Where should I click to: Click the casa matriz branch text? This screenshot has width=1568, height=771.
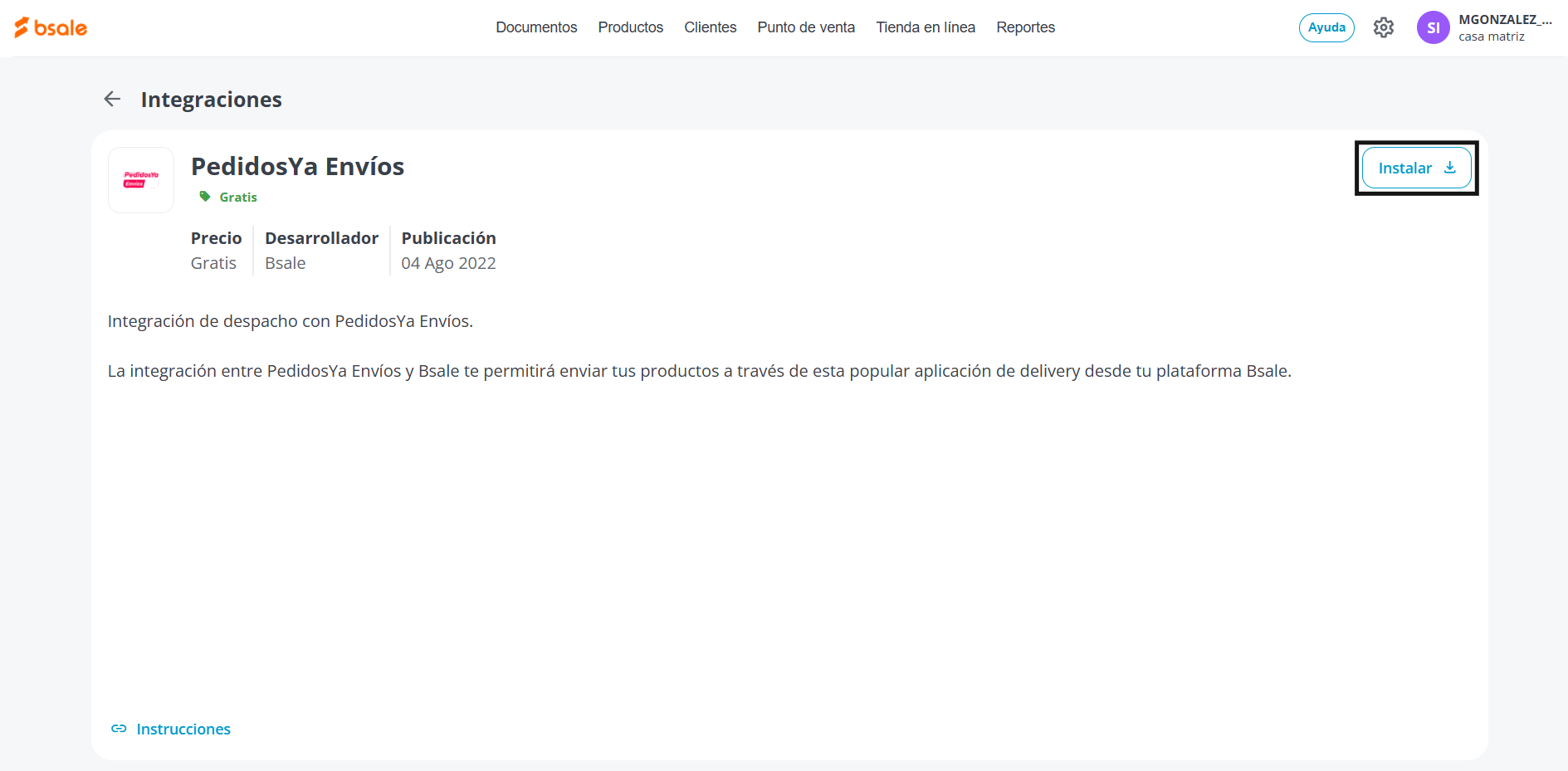tap(1492, 37)
